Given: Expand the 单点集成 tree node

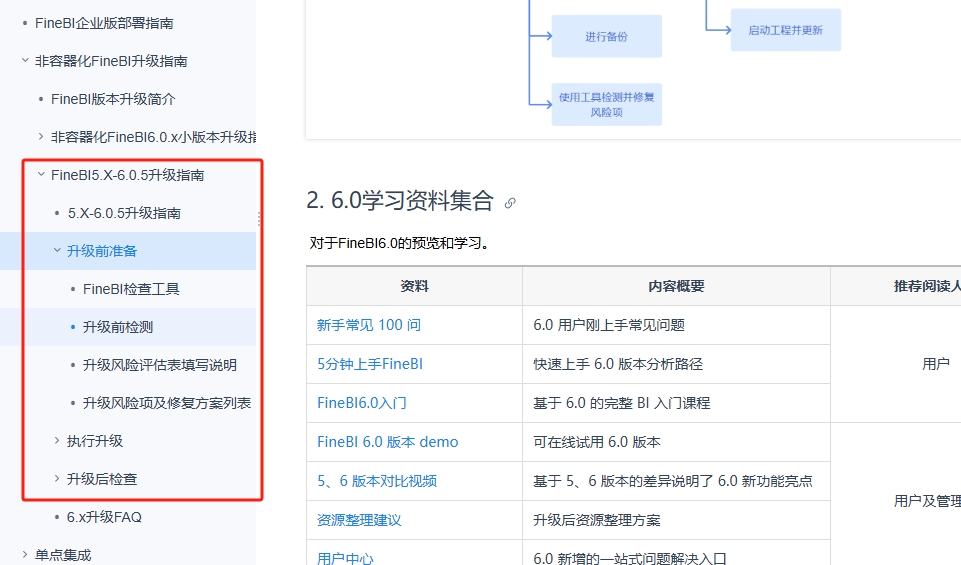Looking at the screenshot, I should (x=25, y=554).
